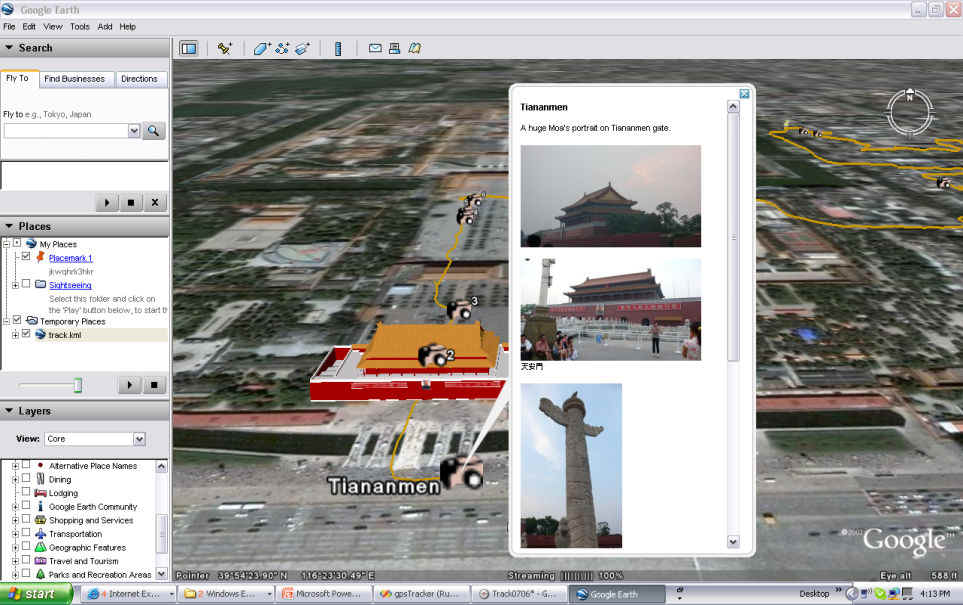Print the current view

click(394, 48)
